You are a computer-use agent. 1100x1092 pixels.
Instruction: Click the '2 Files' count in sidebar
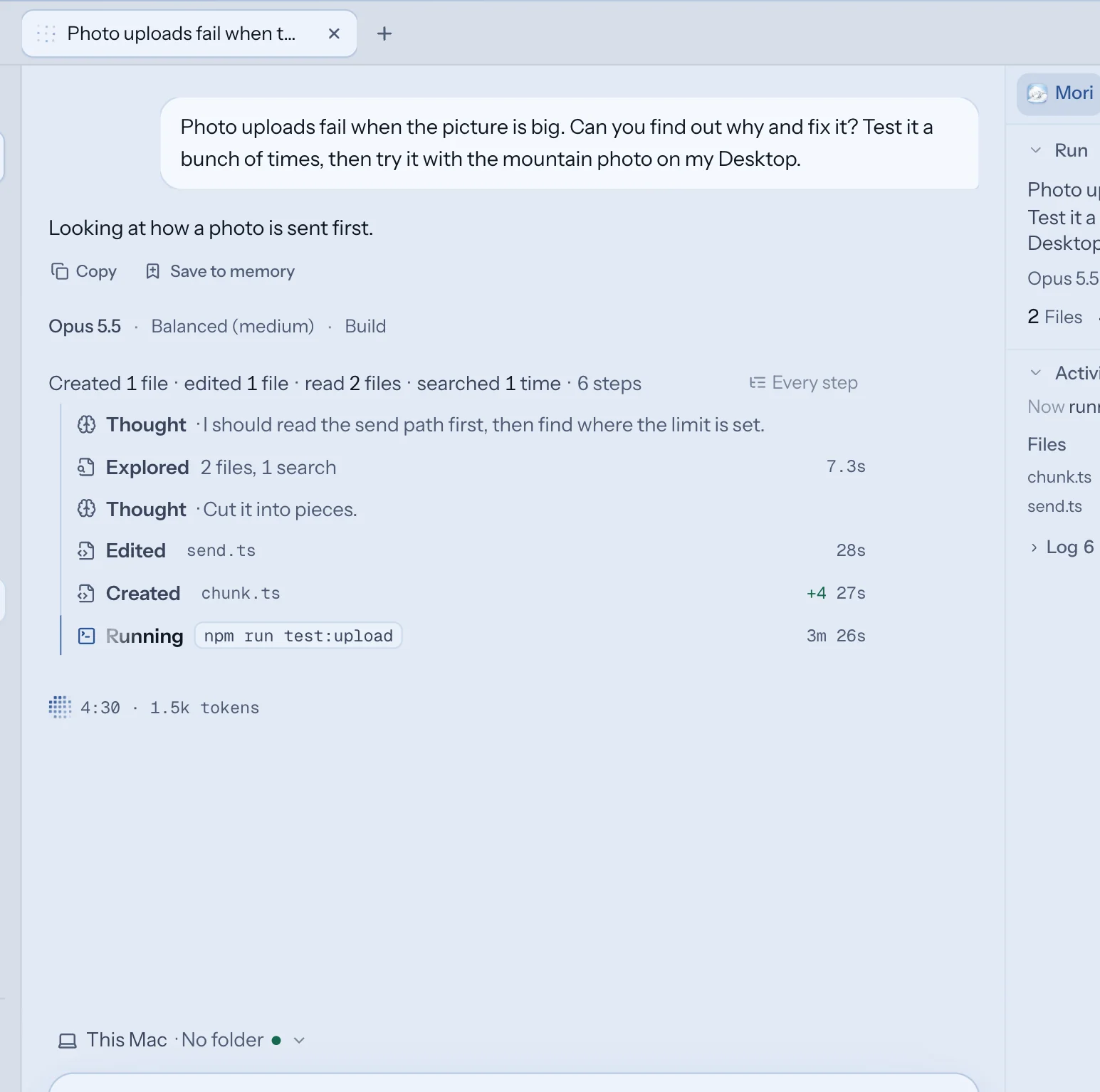tap(1054, 317)
